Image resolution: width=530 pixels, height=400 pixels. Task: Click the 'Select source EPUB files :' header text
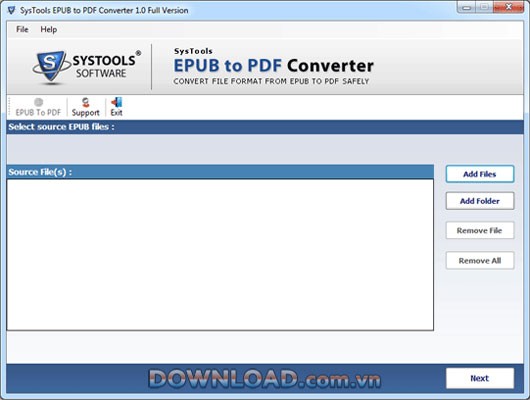click(62, 127)
